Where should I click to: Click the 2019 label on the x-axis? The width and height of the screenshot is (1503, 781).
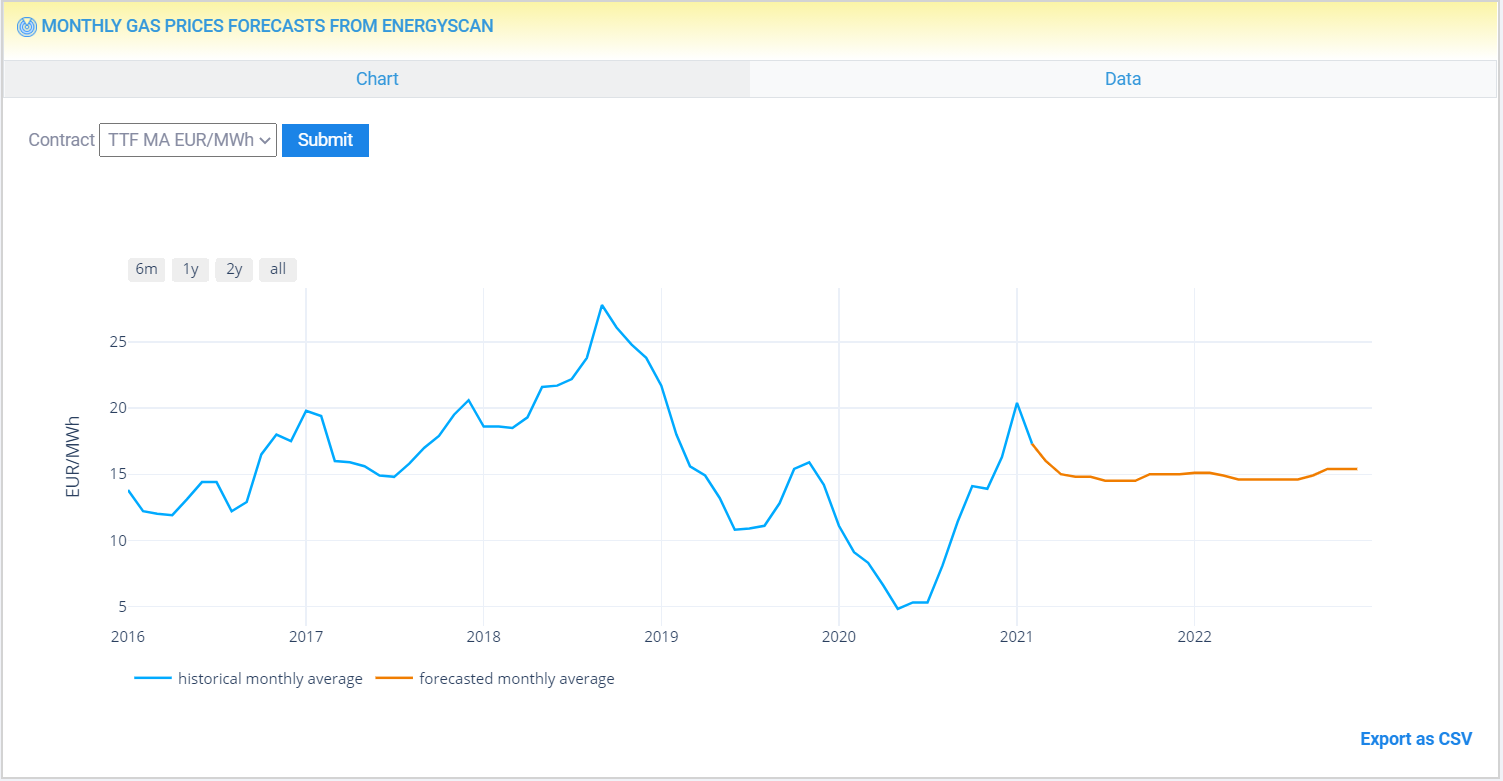[662, 636]
